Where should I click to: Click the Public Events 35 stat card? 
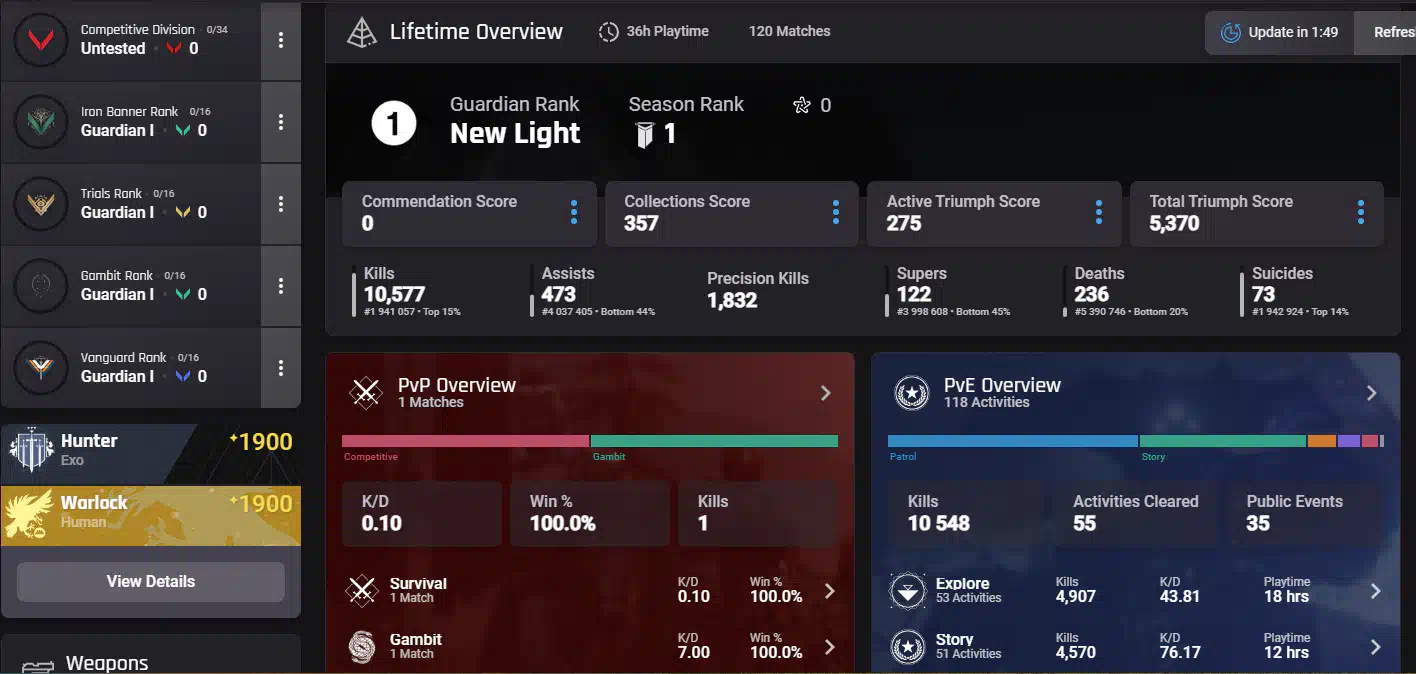(1306, 513)
